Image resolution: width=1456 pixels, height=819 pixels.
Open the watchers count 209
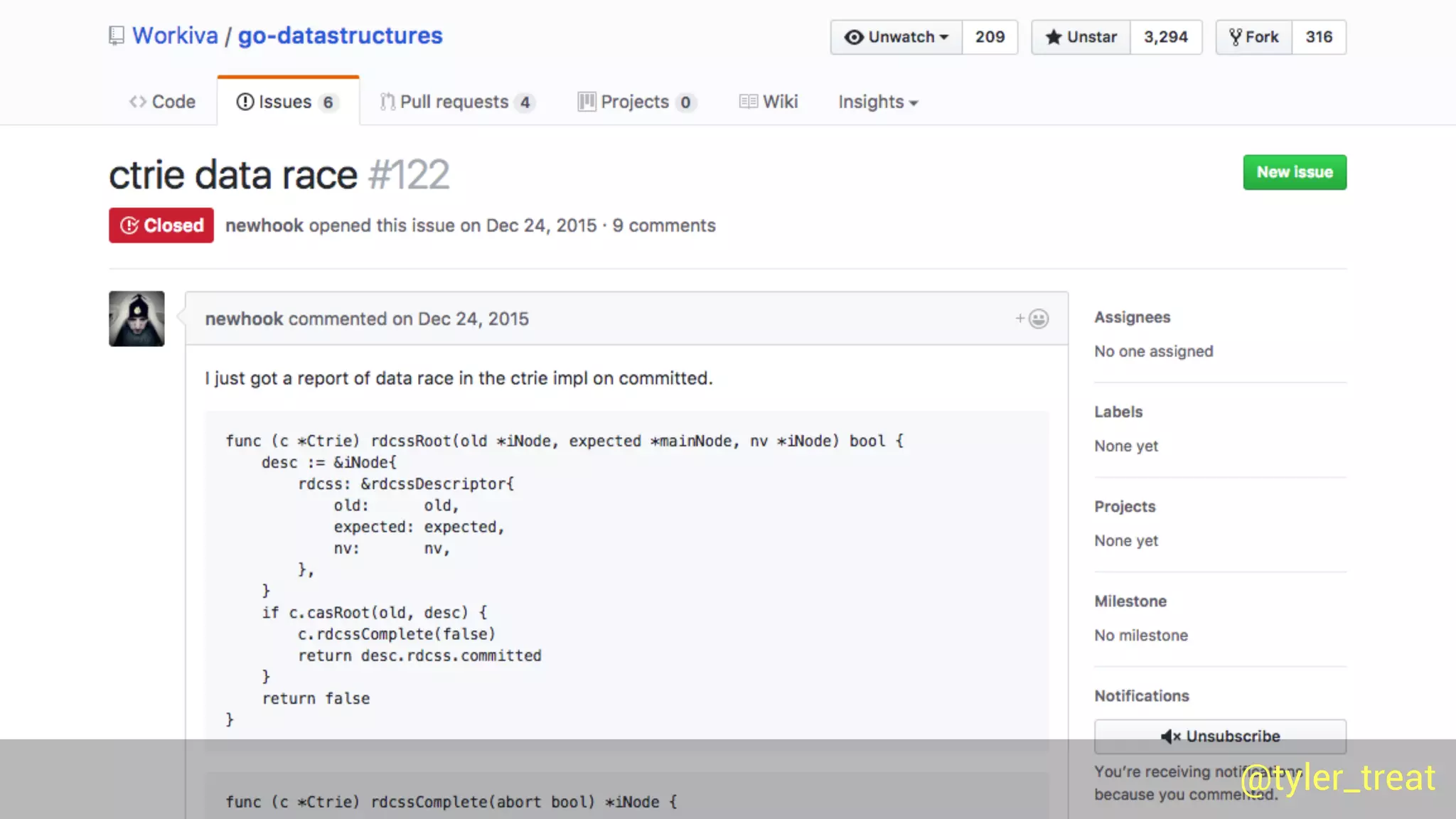pos(990,37)
